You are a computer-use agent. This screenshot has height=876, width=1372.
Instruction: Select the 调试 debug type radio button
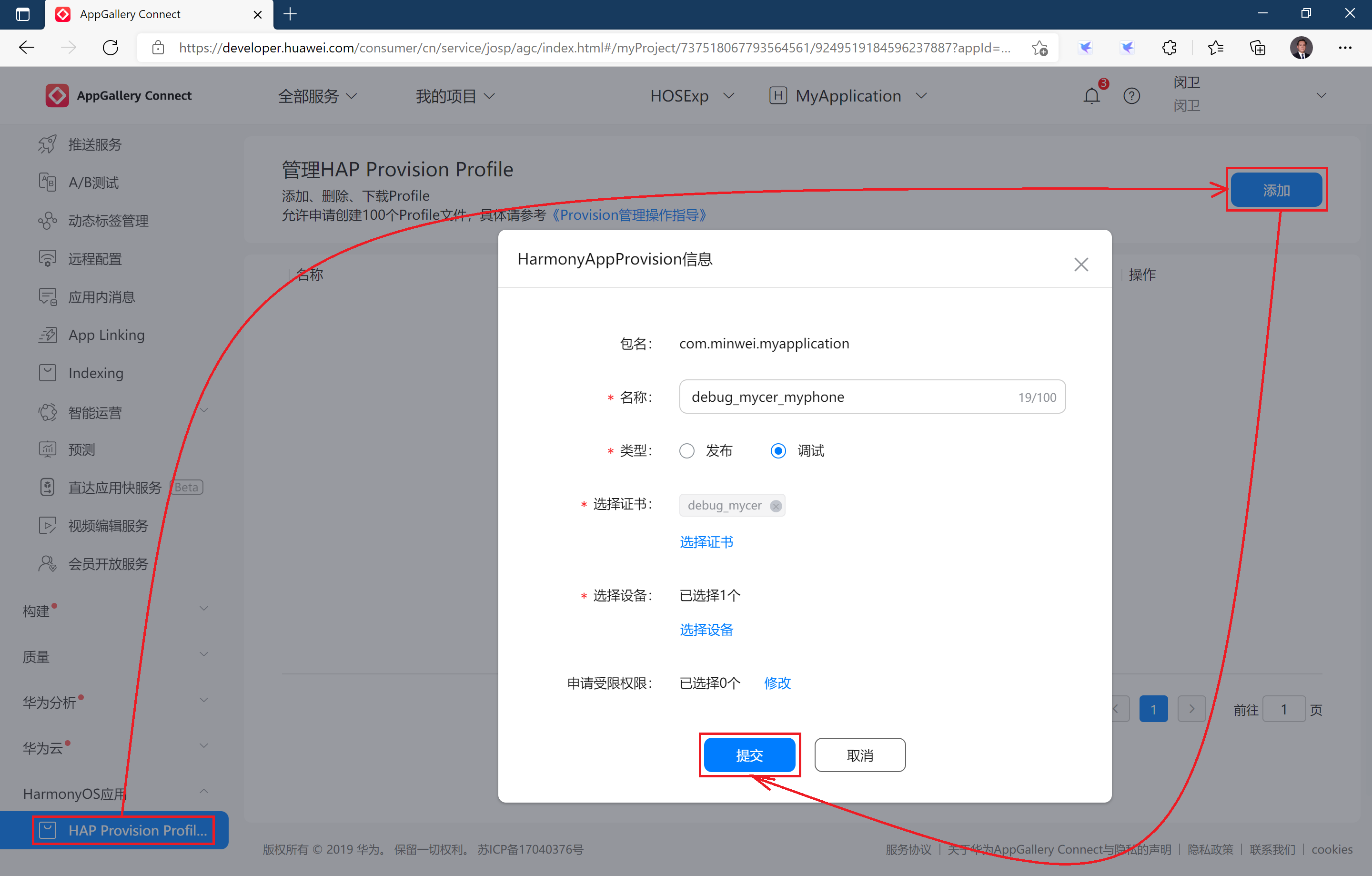778,451
